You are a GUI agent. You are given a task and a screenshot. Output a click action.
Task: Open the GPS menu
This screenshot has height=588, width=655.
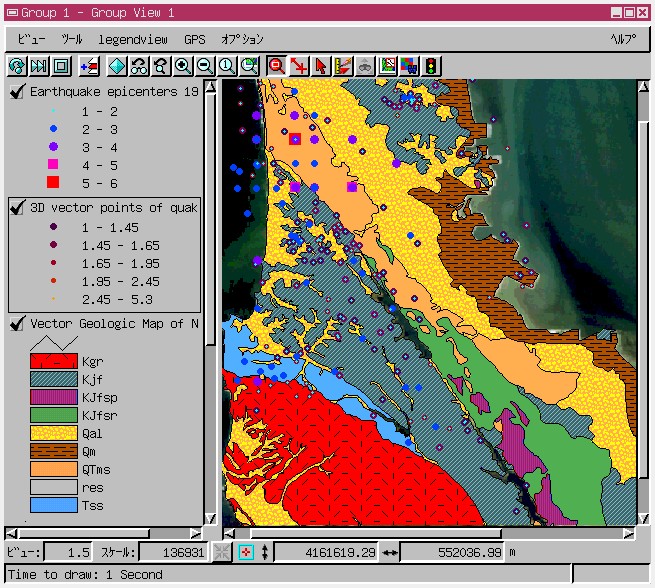(x=194, y=39)
